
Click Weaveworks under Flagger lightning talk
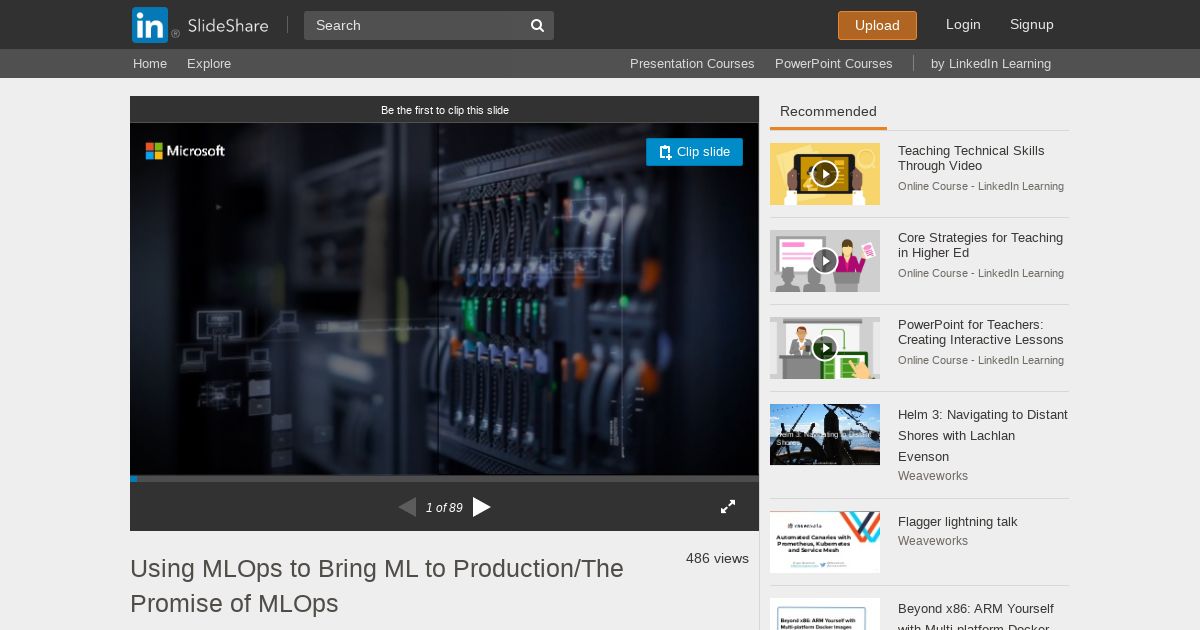coord(933,541)
